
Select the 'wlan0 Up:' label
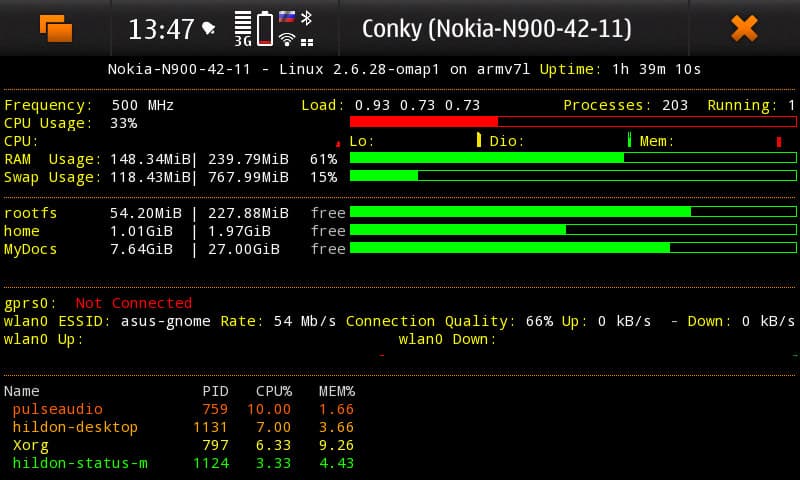pyautogui.click(x=43, y=339)
